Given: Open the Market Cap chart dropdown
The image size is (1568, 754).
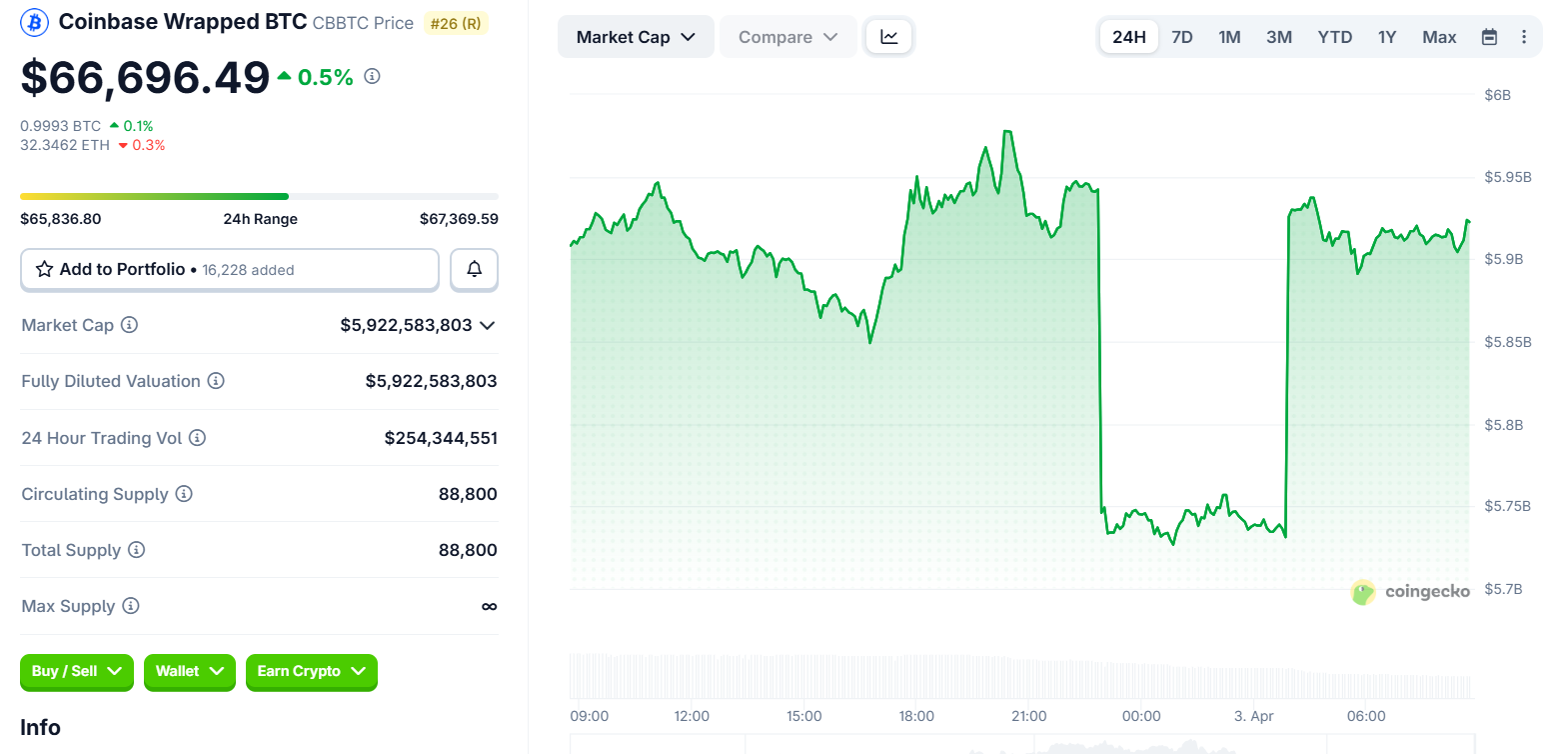Looking at the screenshot, I should tap(636, 37).
